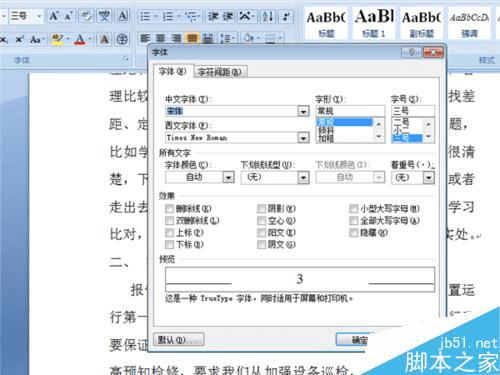Open the Font group dialog launcher arrow

pos(127,59)
